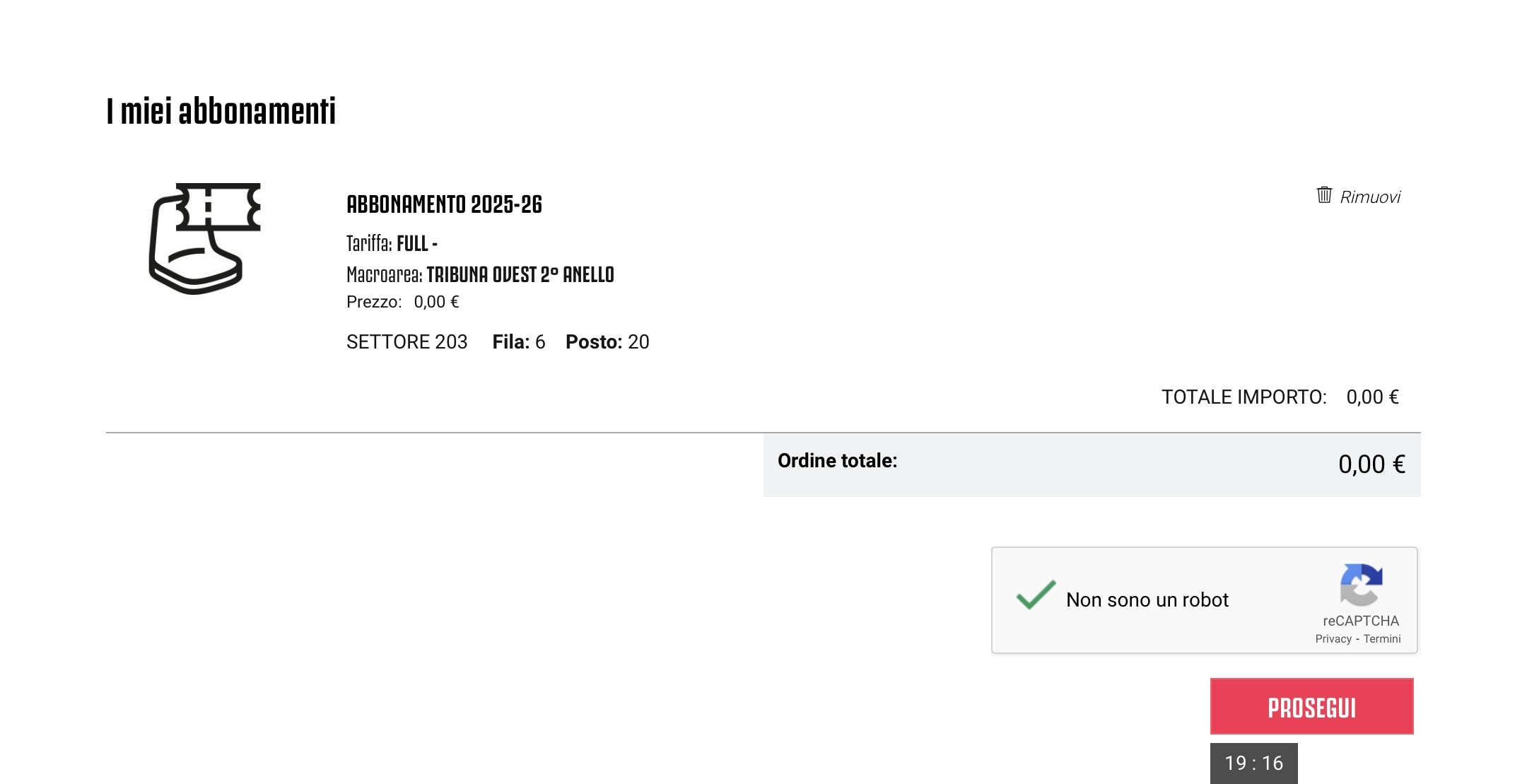The image size is (1527, 784).
Task: Open the reCAPTCHA Privacy link
Action: [x=1333, y=639]
